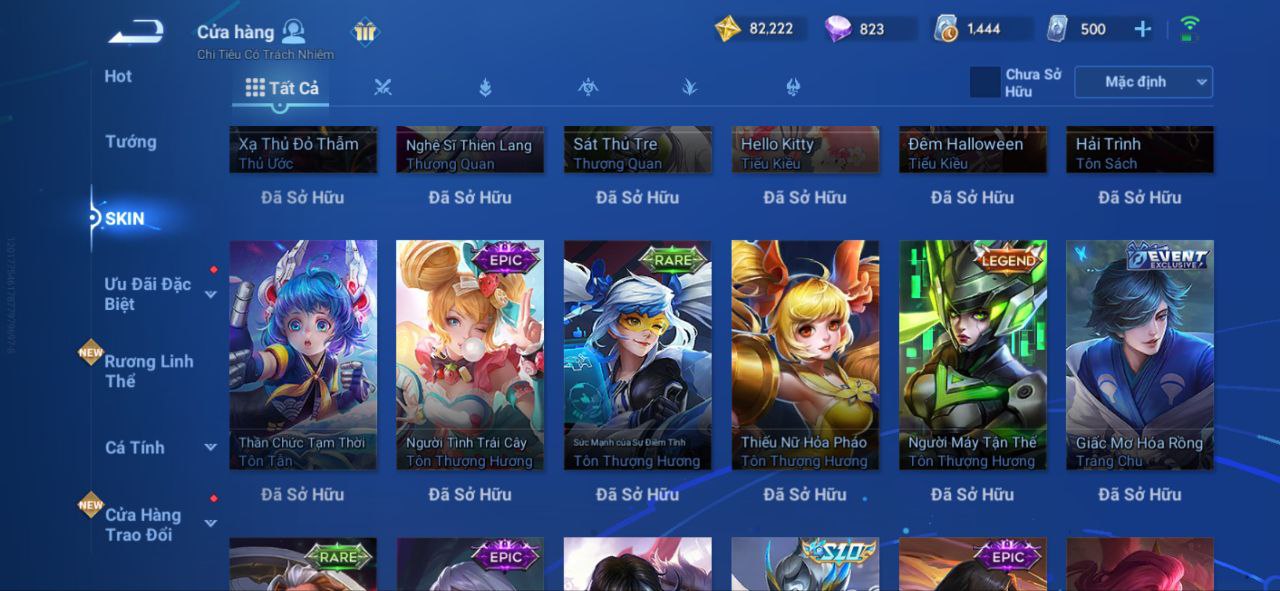Expand the Ưu Đãi Đặc Biệt menu

pyautogui.click(x=211, y=295)
